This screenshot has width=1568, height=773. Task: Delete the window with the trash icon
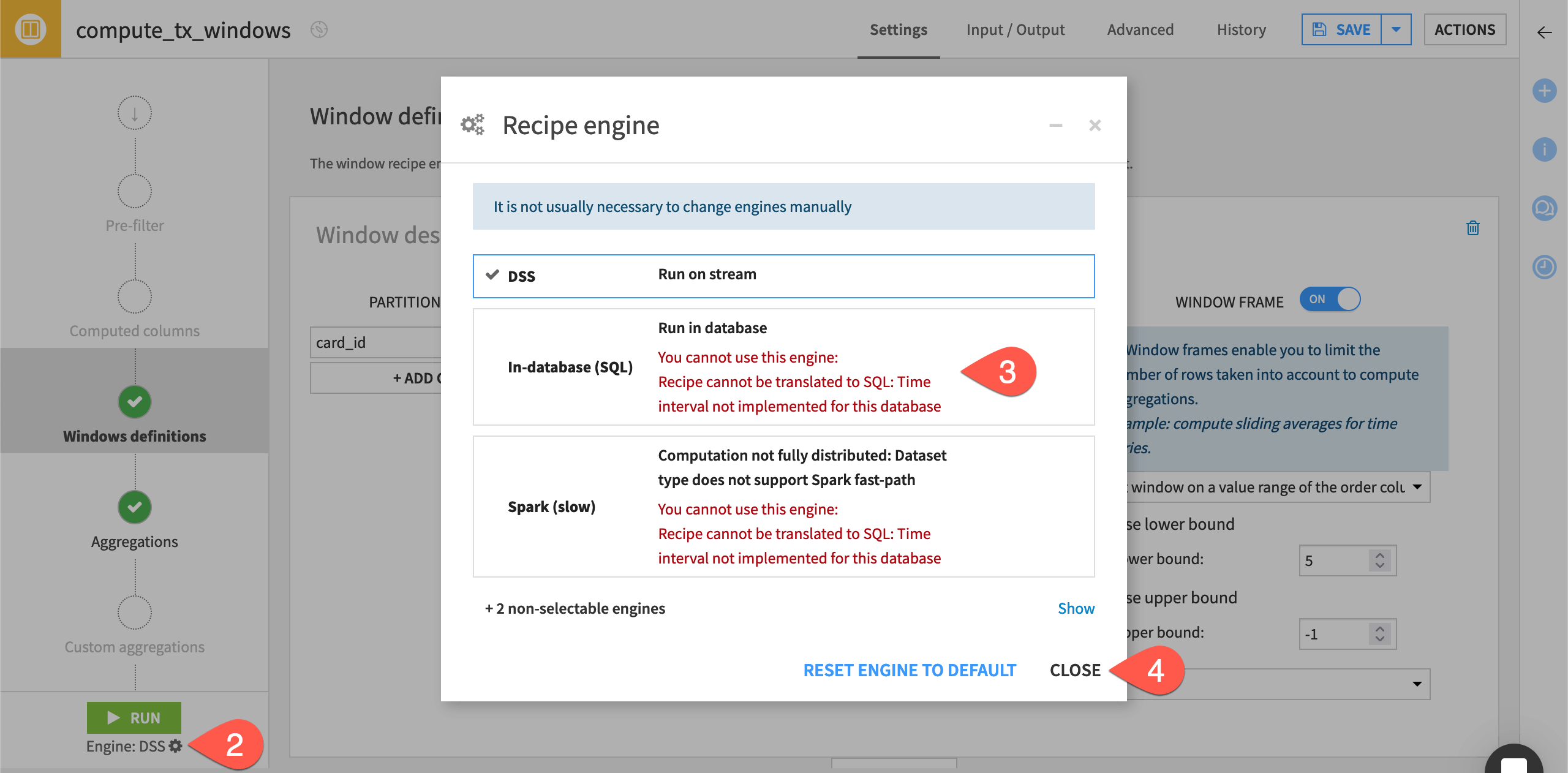click(x=1473, y=228)
